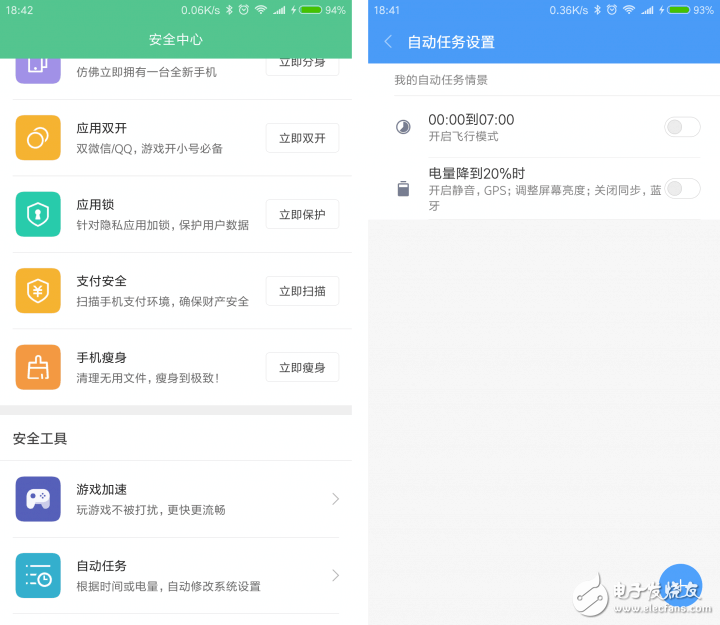Tap 扫描手机支付环境，确保财产安全 description
The width and height of the screenshot is (720, 625).
(x=163, y=302)
